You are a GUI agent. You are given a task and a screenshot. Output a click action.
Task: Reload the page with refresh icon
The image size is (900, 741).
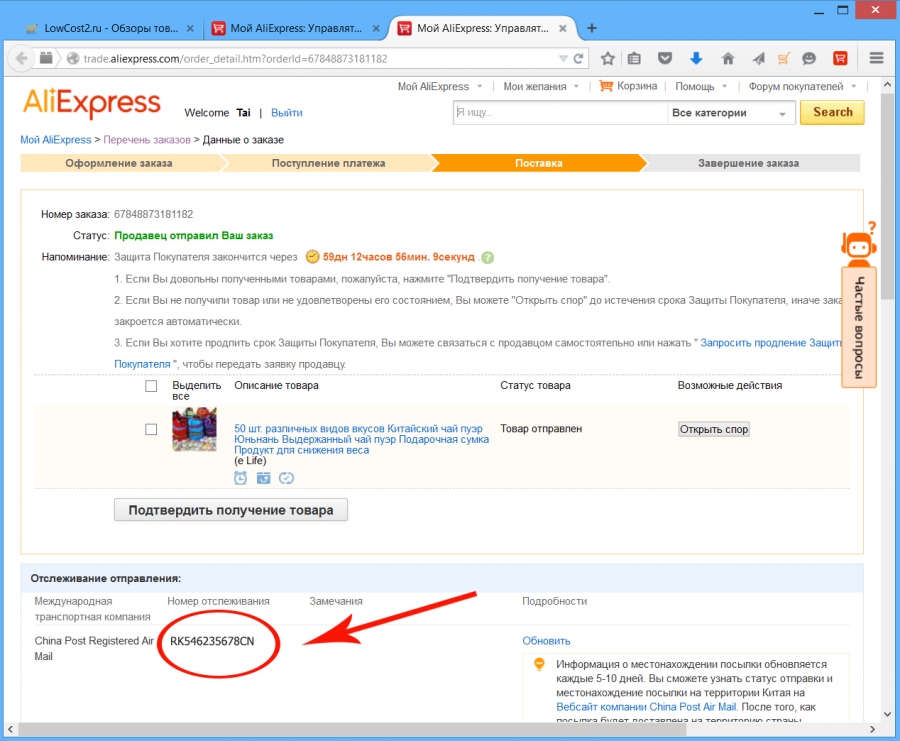pyautogui.click(x=579, y=59)
